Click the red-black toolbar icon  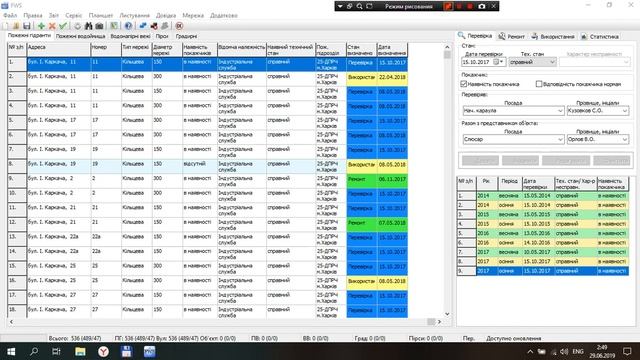coord(154,26)
